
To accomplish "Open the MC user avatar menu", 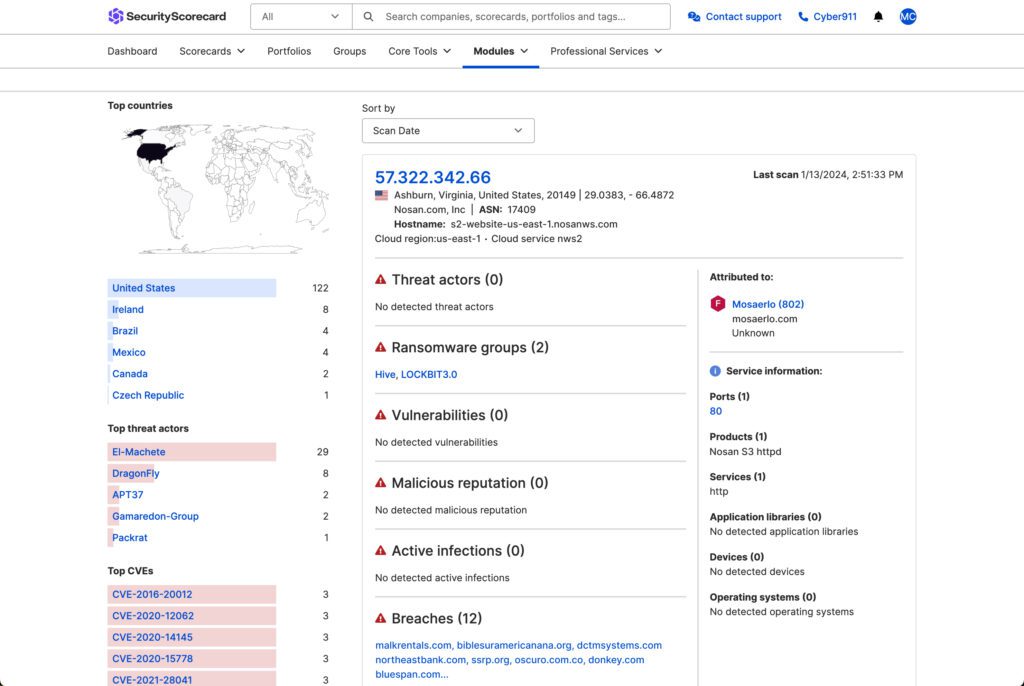I will point(908,16).
